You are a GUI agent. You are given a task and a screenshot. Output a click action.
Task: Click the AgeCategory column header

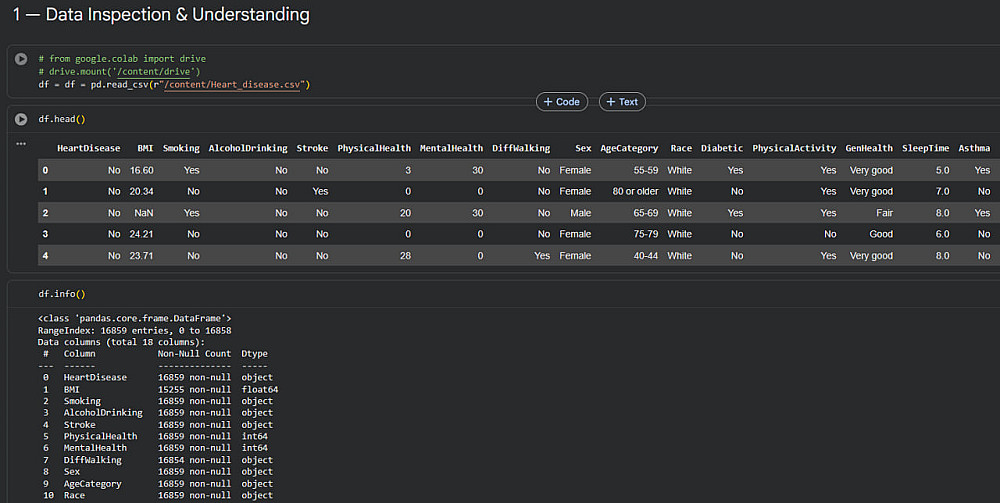[629, 148]
